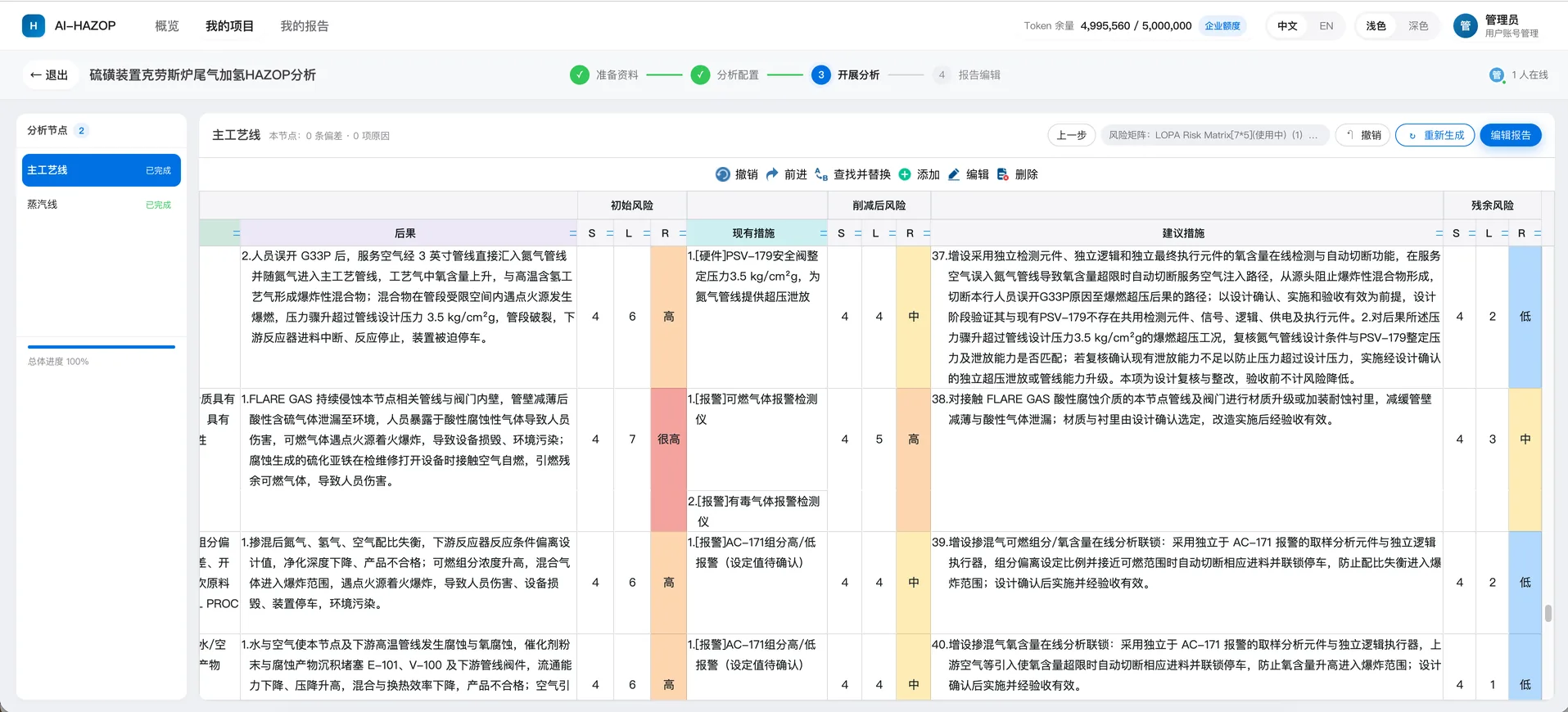Screen dimensions: 1568x712
Task: Click the 准备资料 step green checkmark
Action: click(x=580, y=75)
